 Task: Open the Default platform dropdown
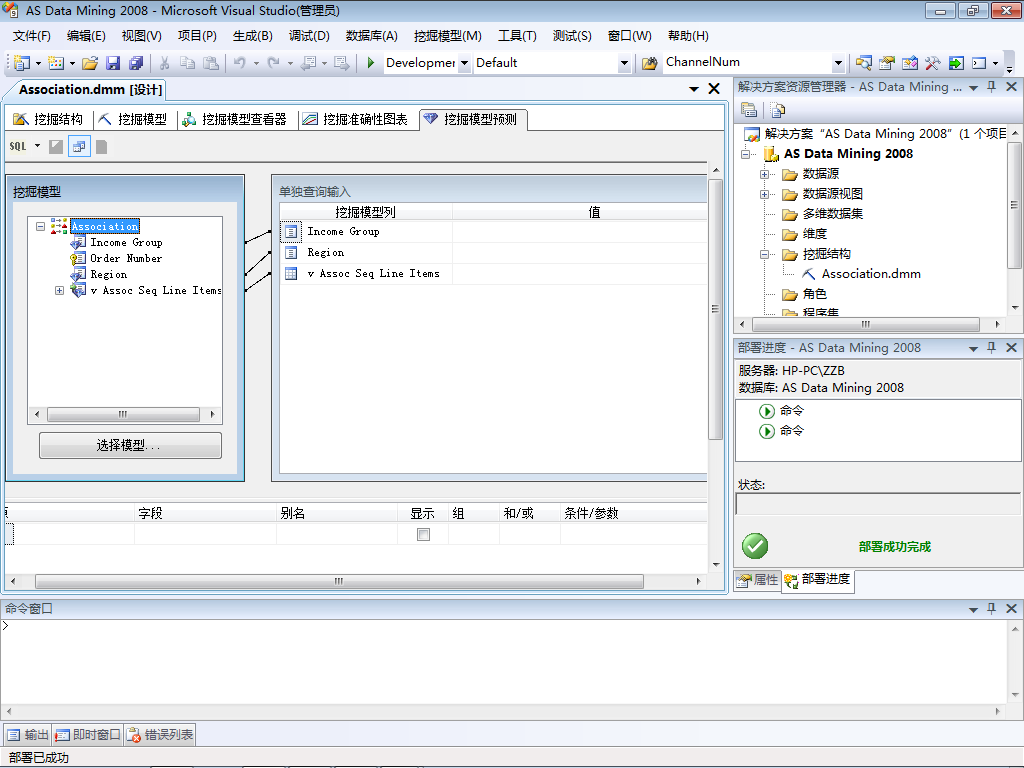click(624, 63)
